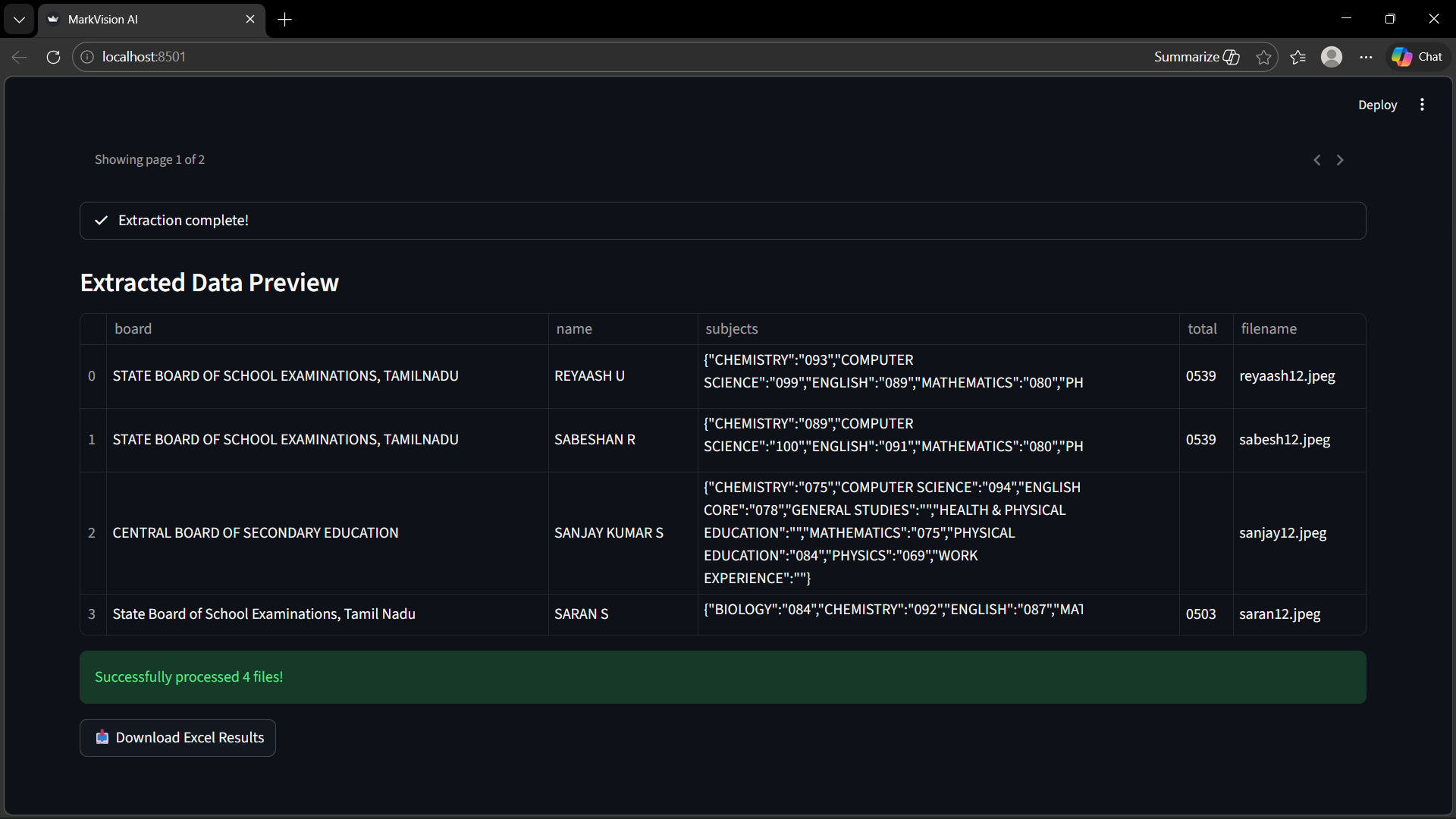Image resolution: width=1456 pixels, height=819 pixels.
Task: Go to next page of results
Action: click(x=1340, y=160)
